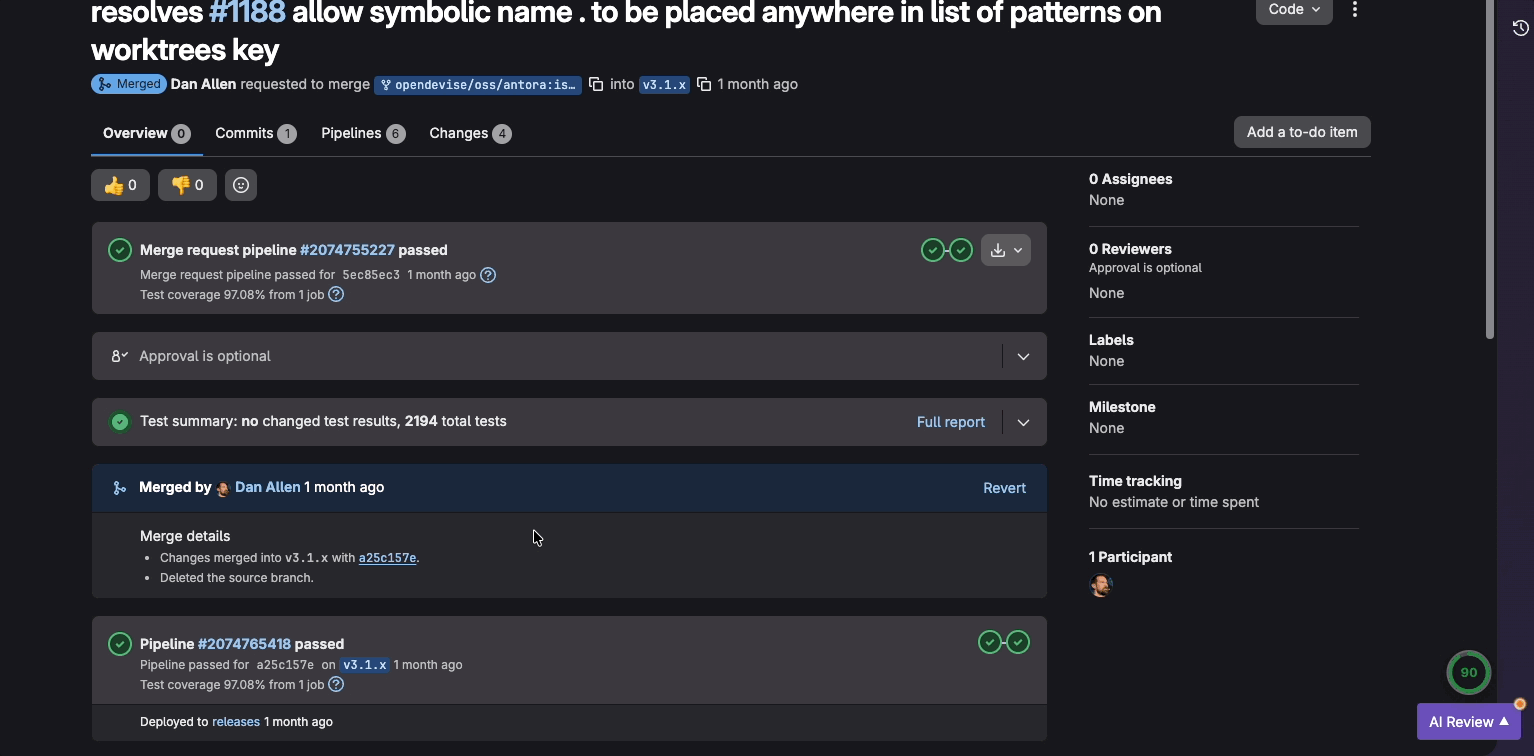Click the first pipeline stage check icon
1534x756 pixels.
coord(933,249)
